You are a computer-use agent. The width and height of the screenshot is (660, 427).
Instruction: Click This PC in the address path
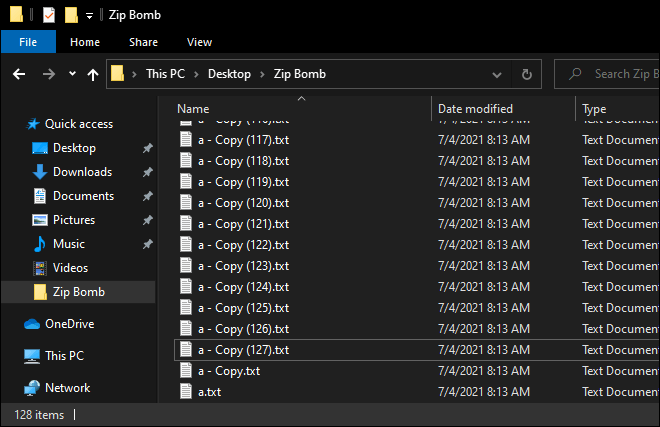(x=165, y=74)
